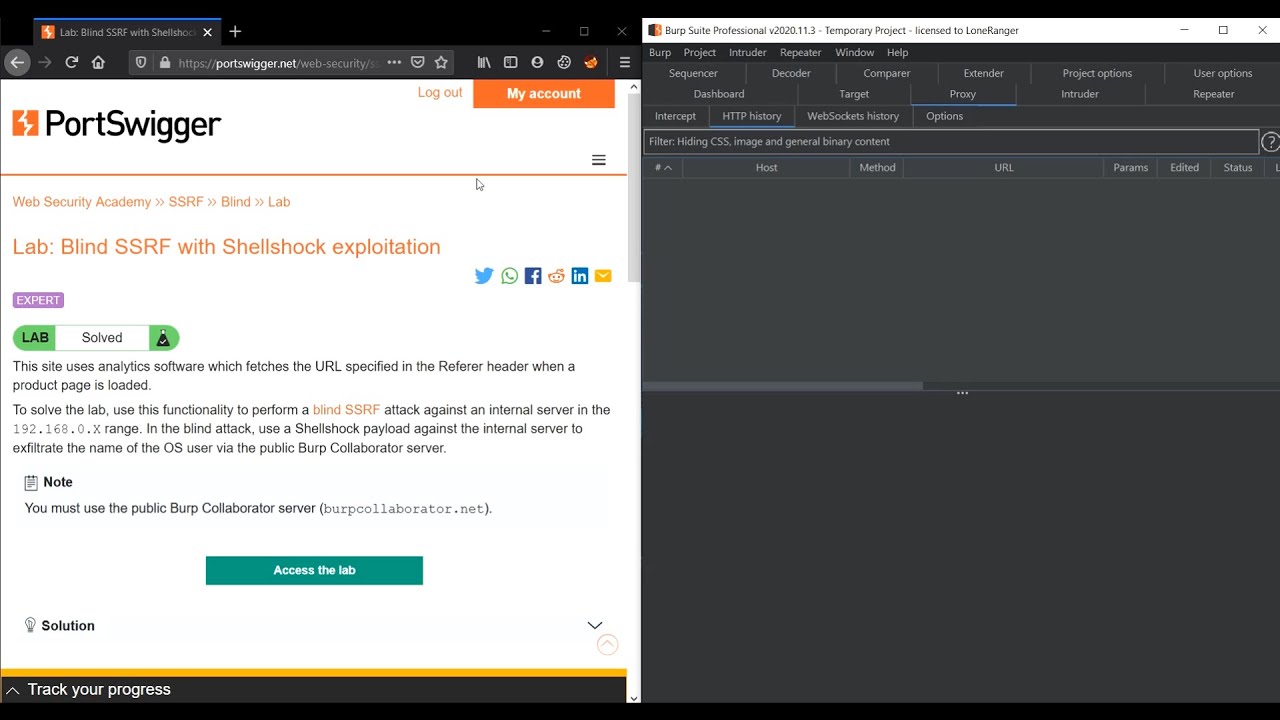Switch to Comparer tab
1280x720 pixels.
tap(887, 73)
